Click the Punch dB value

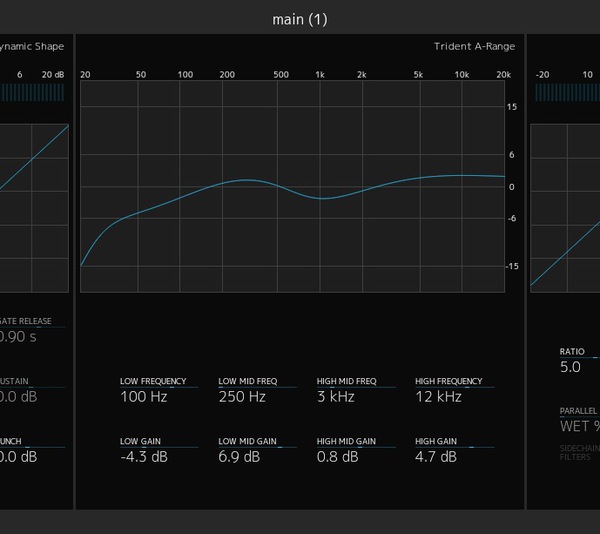point(18,457)
